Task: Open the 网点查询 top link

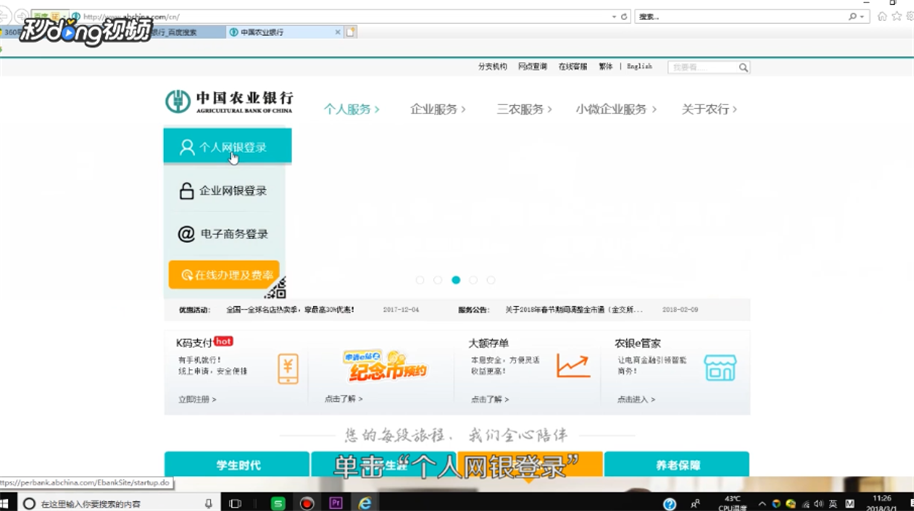Action: point(532,66)
